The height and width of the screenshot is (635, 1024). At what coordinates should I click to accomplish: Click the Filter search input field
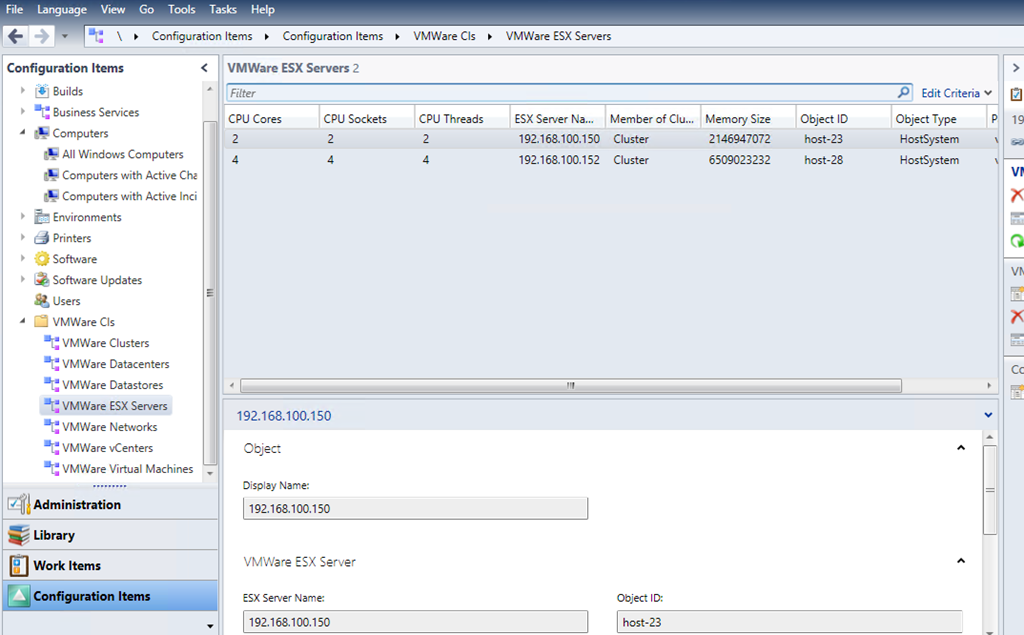560,93
